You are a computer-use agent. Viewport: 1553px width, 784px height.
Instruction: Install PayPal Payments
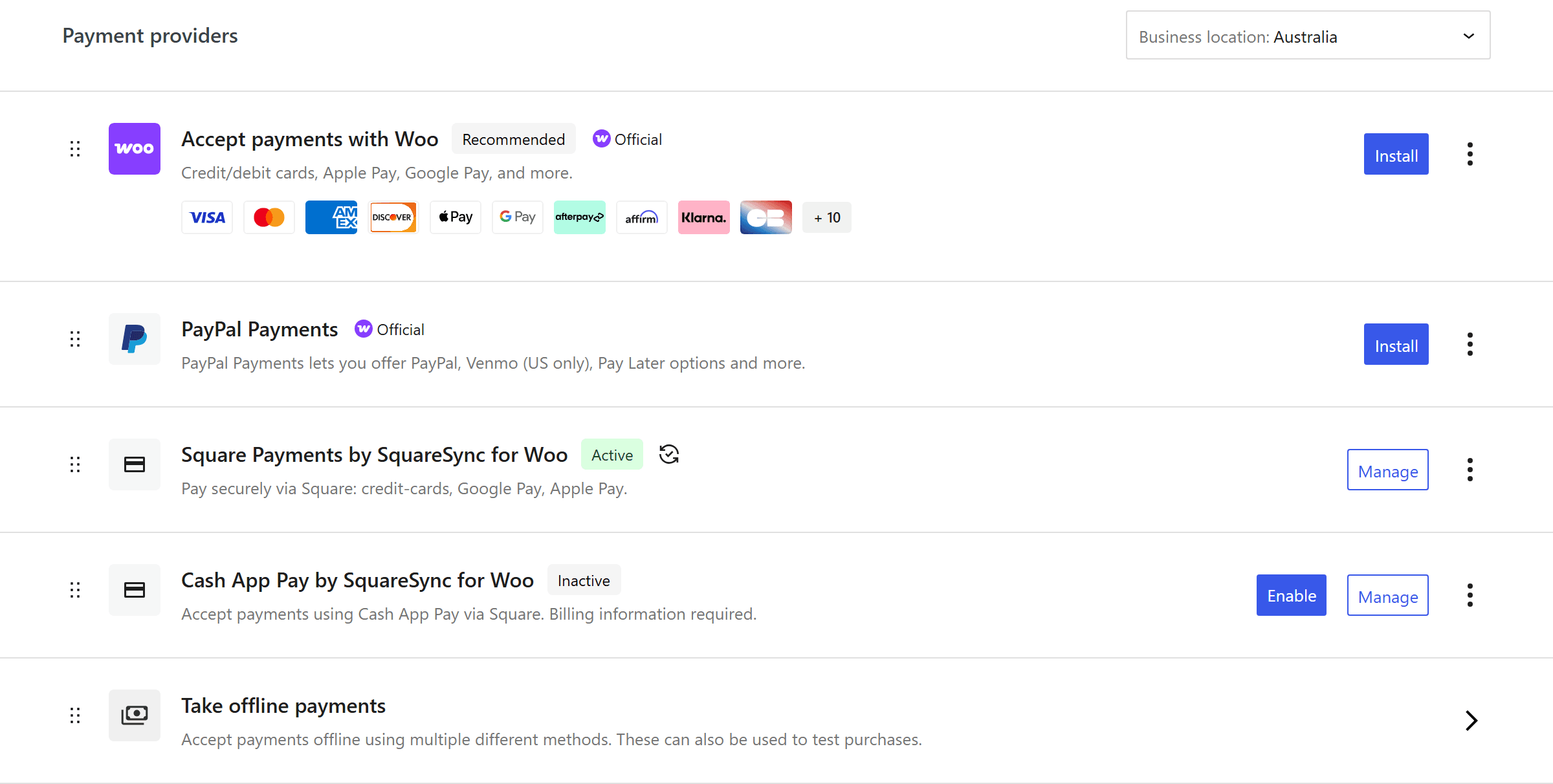(1396, 344)
